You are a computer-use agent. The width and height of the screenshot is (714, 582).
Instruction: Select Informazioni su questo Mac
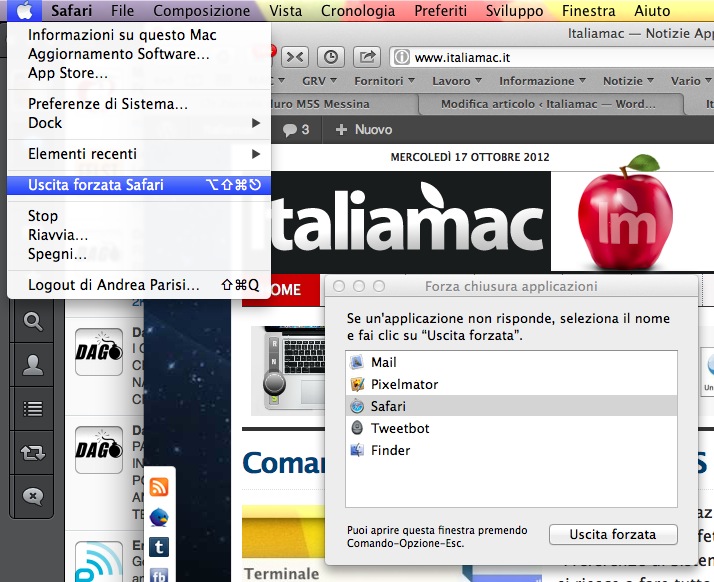pyautogui.click(x=139, y=35)
